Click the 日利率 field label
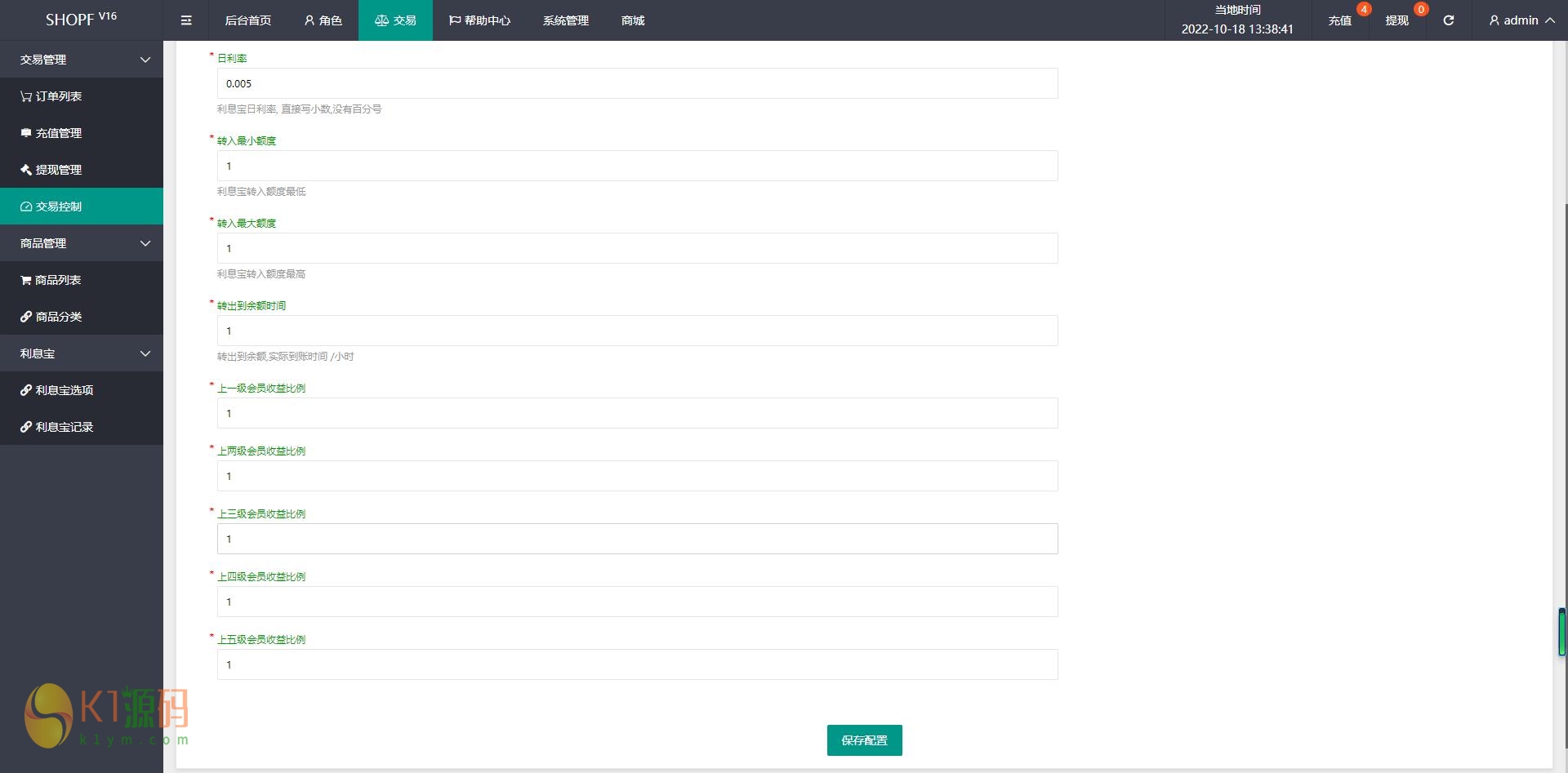1568x773 pixels. tap(232, 58)
